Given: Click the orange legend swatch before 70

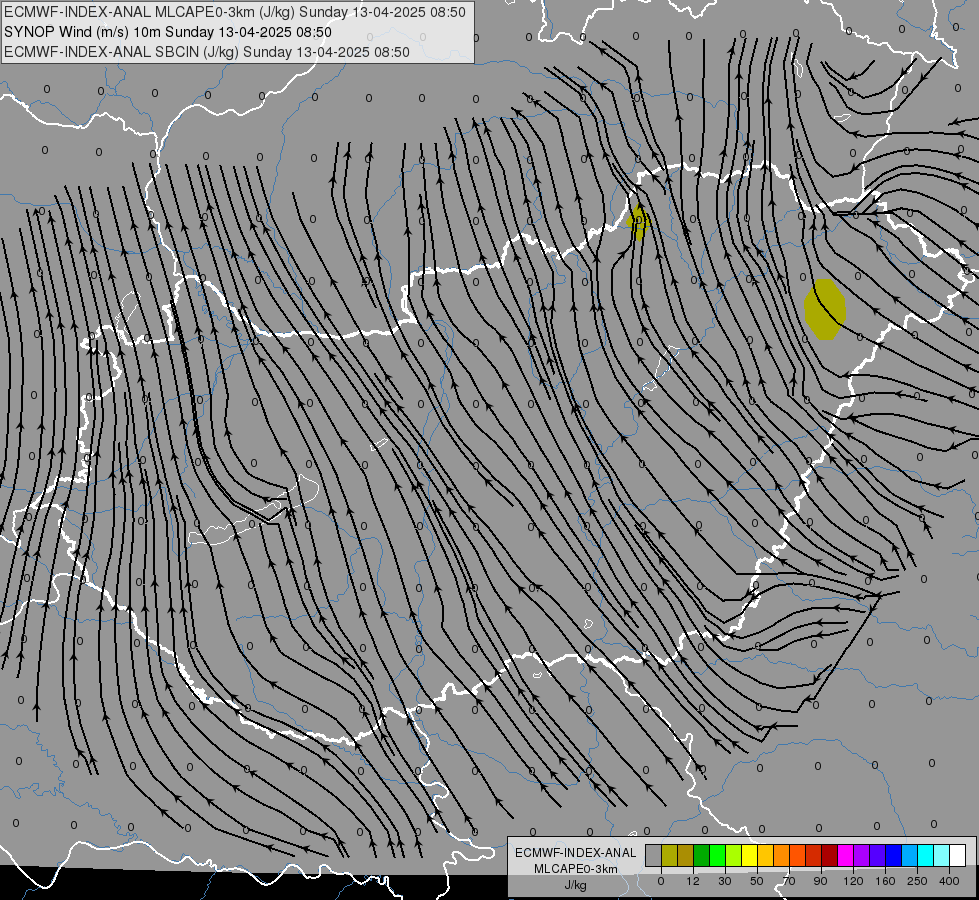Looking at the screenshot, I should point(782,856).
